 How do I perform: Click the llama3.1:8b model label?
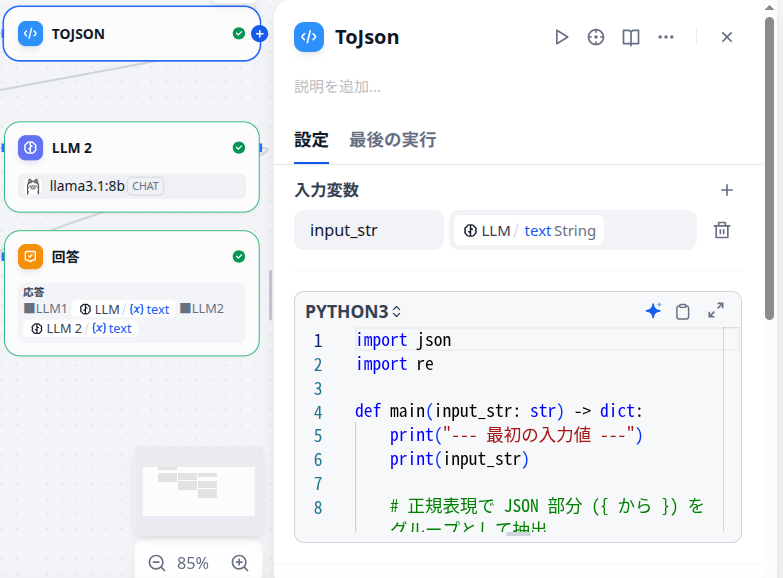click(87, 186)
